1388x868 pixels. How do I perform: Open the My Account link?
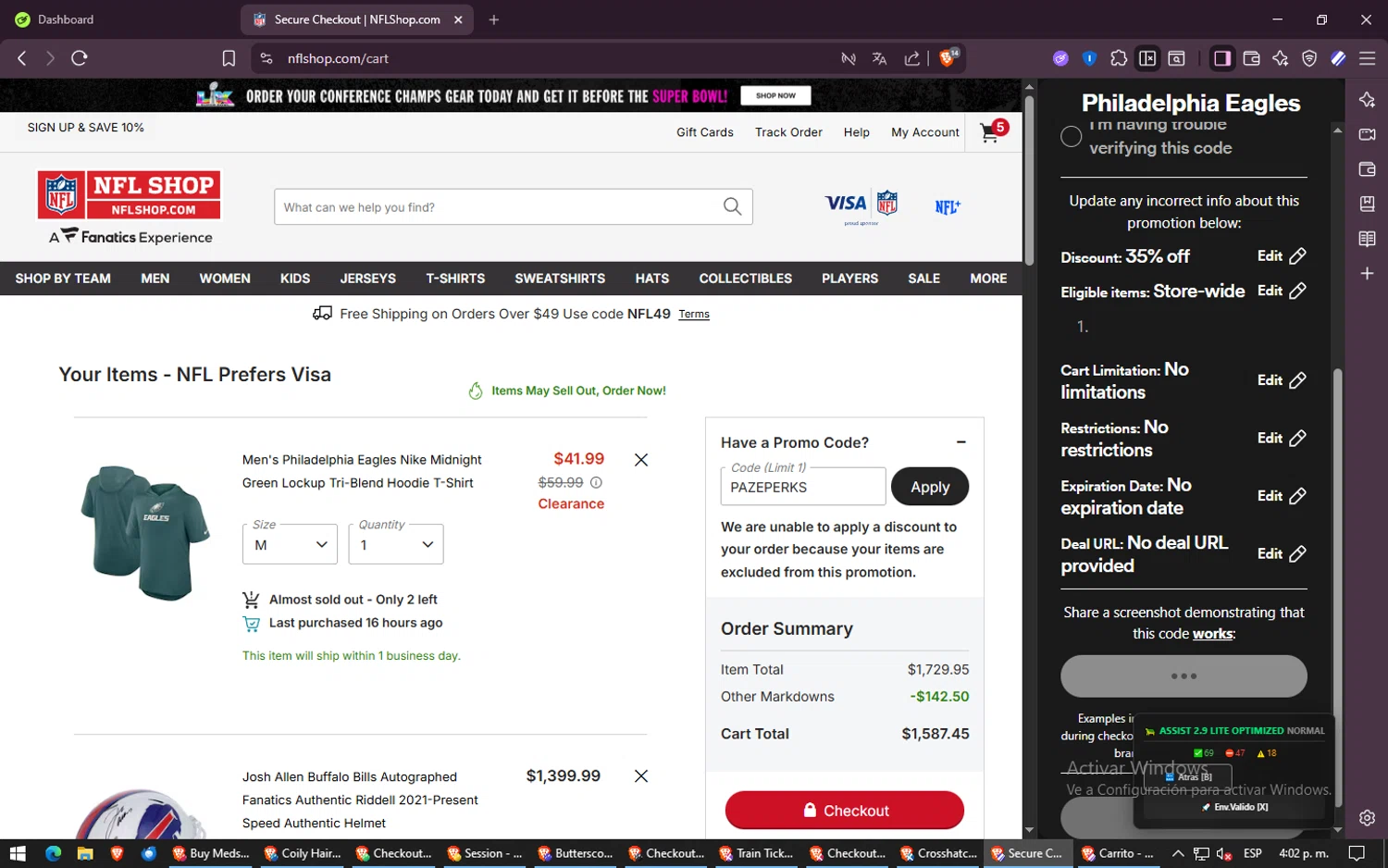click(924, 132)
